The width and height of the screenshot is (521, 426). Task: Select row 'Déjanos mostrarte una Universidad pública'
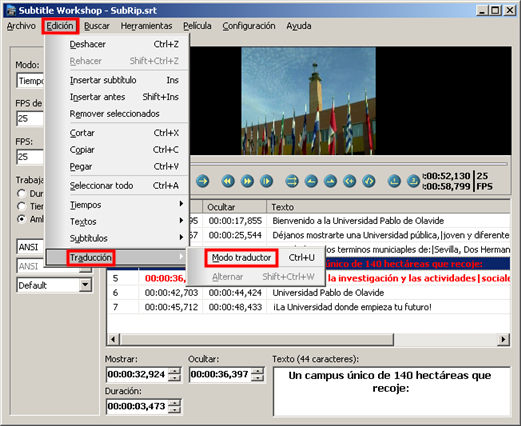tap(350, 235)
